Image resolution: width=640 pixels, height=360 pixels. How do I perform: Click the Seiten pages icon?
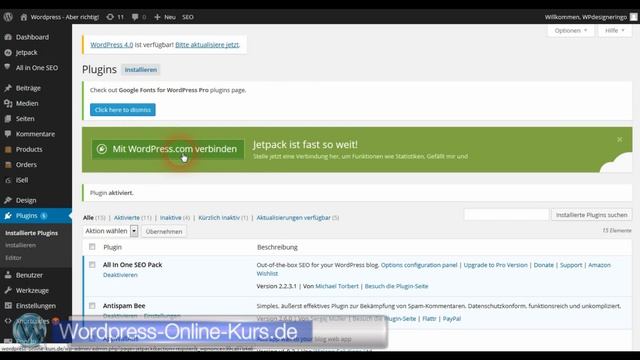[8, 119]
